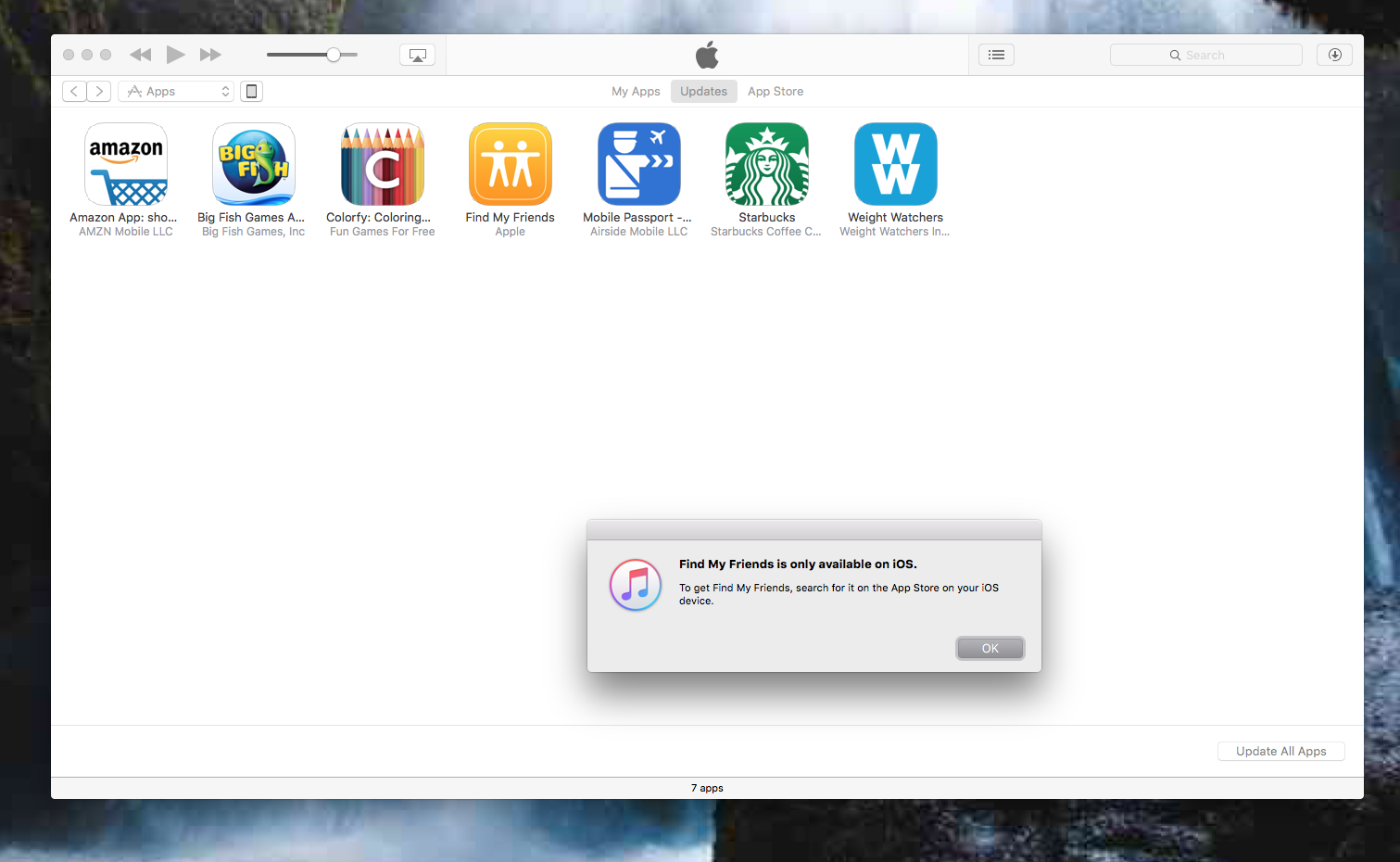This screenshot has height=862, width=1400.
Task: Go back with the left chevron
Action: pyautogui.click(x=74, y=91)
